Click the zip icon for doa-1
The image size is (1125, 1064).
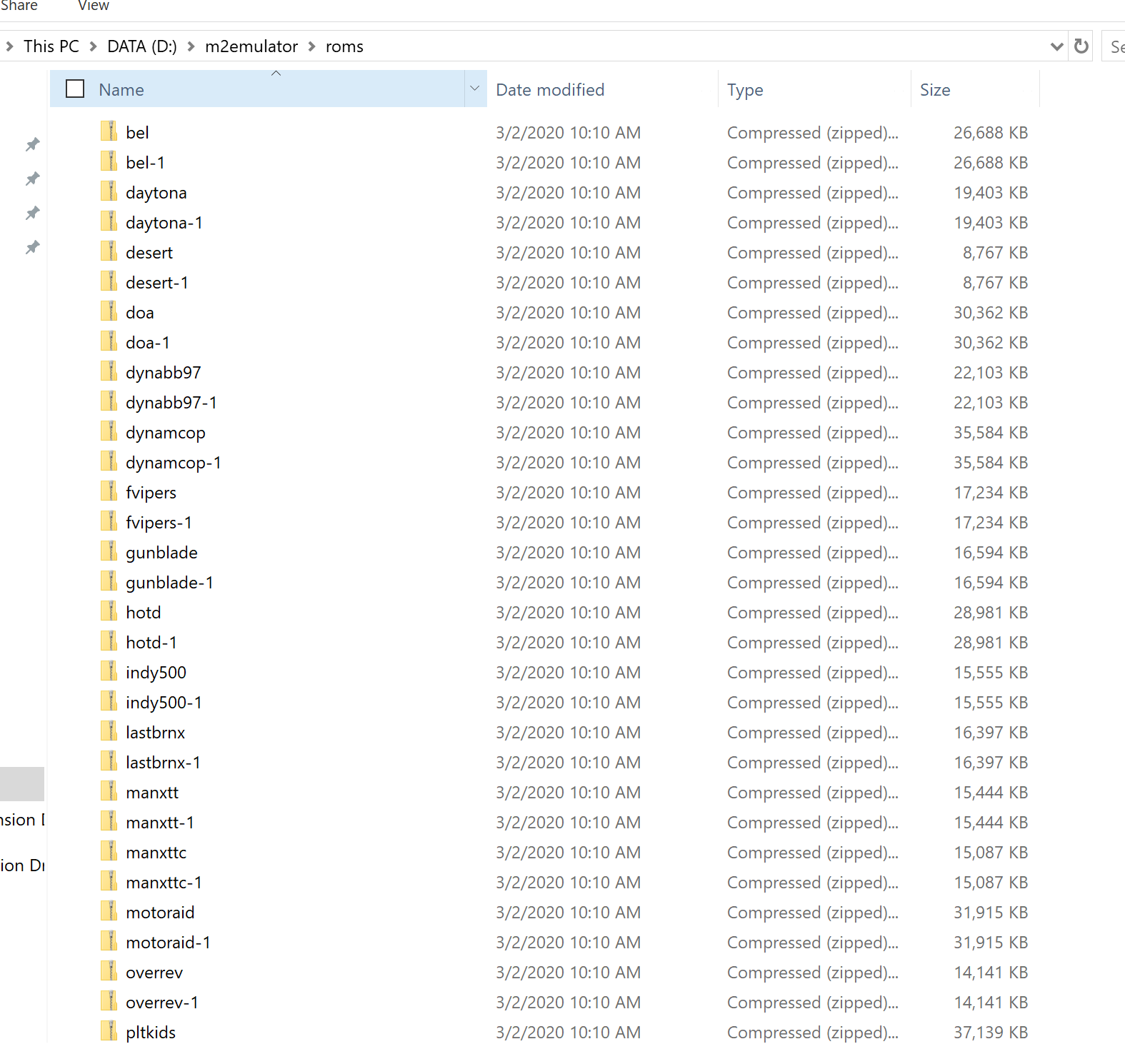[x=109, y=341]
